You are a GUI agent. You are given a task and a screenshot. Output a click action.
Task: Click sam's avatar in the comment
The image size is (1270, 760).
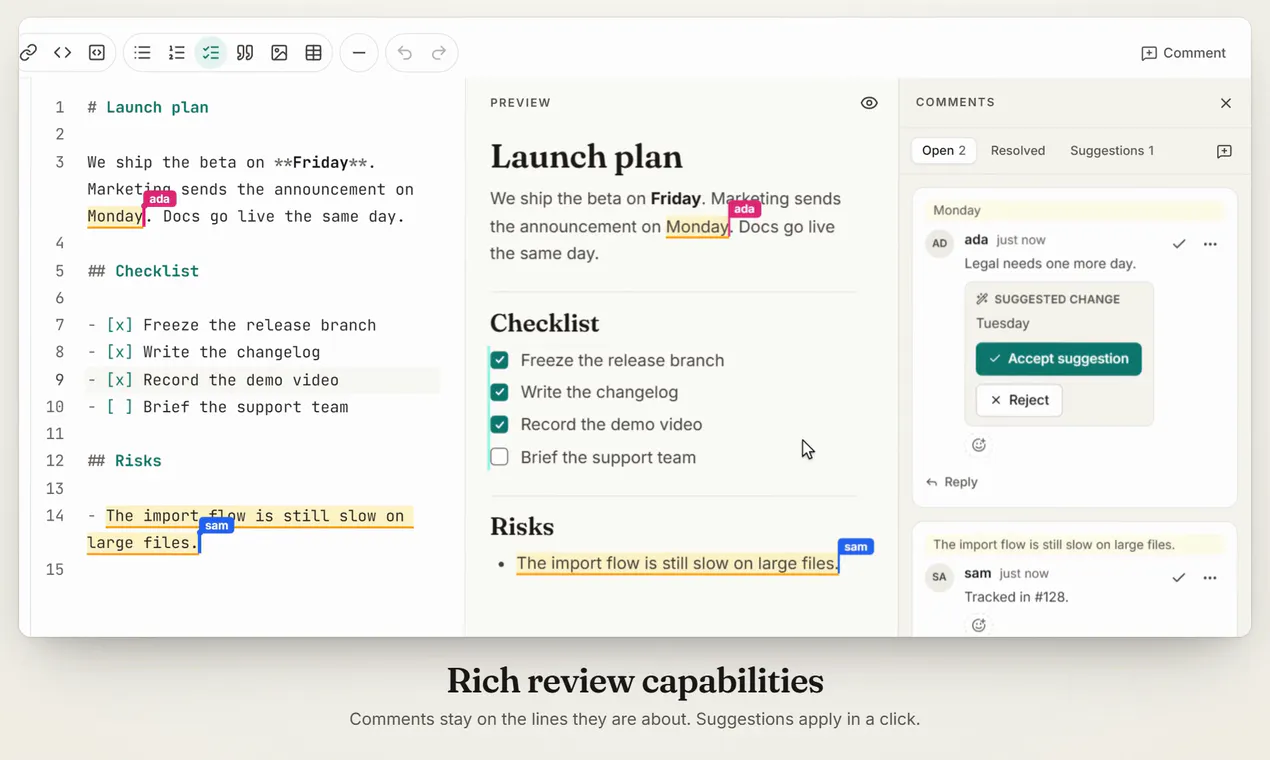click(x=939, y=577)
